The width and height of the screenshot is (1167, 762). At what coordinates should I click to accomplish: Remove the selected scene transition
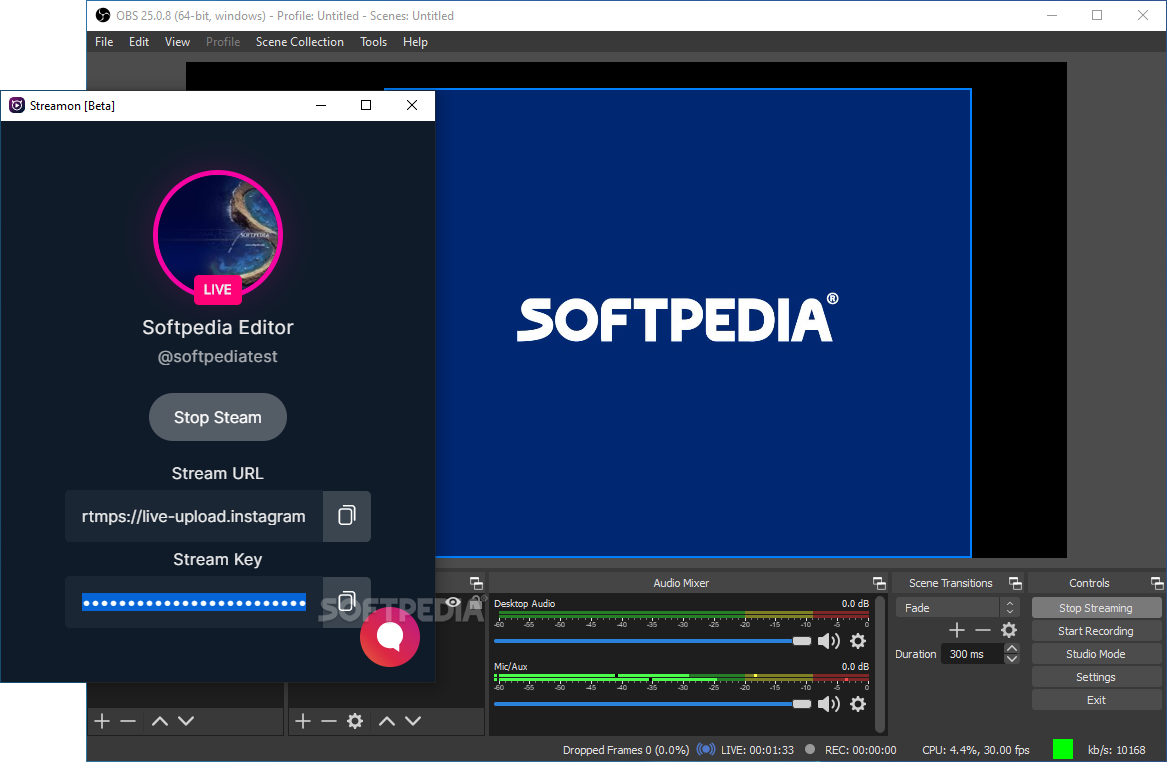pos(983,630)
